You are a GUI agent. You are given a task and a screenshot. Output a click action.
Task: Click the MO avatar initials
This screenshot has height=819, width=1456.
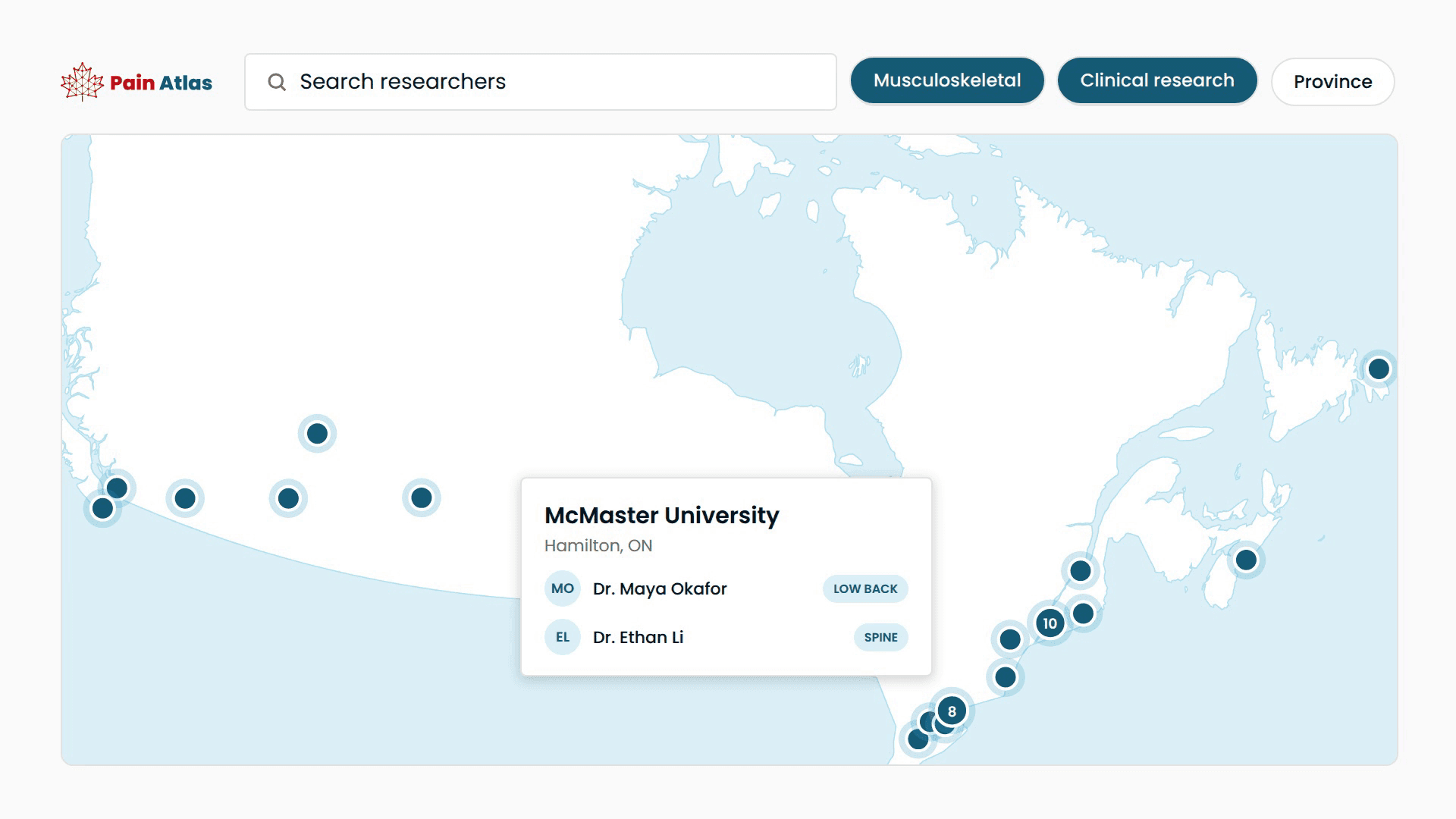563,588
